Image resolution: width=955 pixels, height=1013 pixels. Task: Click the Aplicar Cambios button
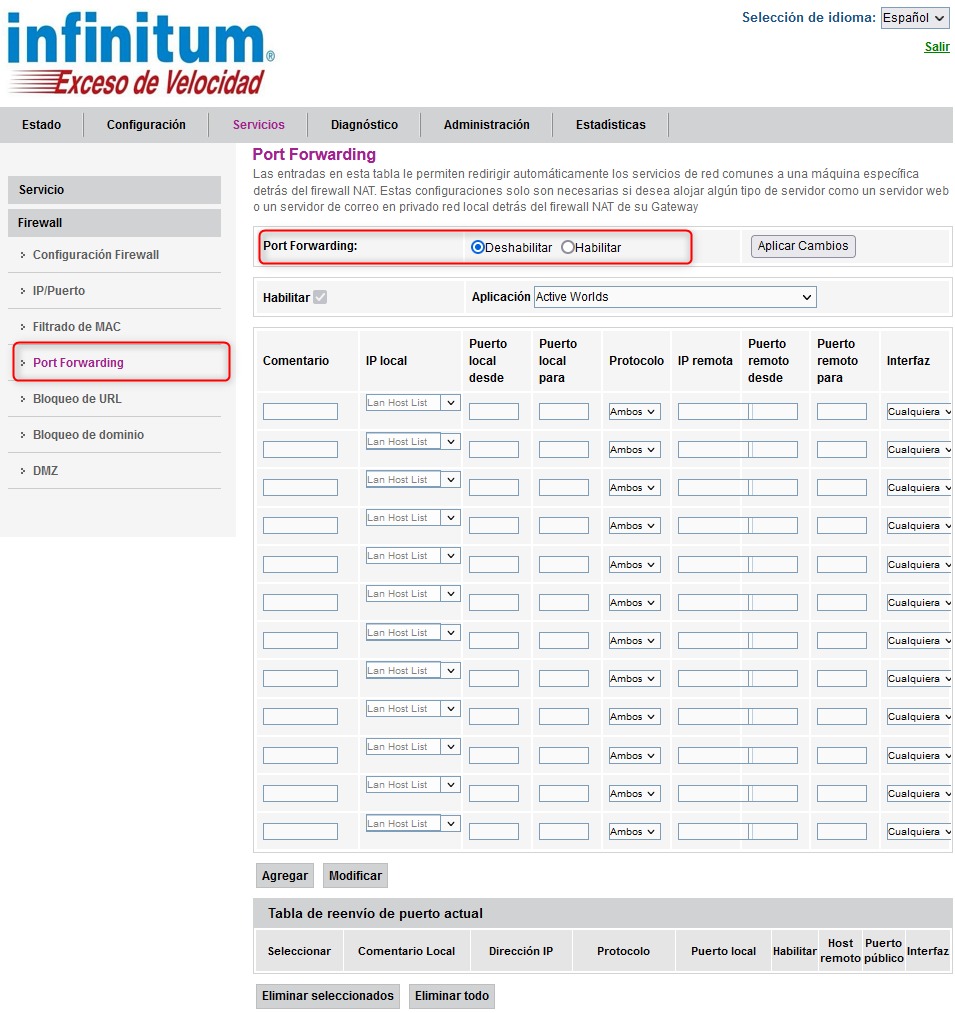click(x=802, y=246)
